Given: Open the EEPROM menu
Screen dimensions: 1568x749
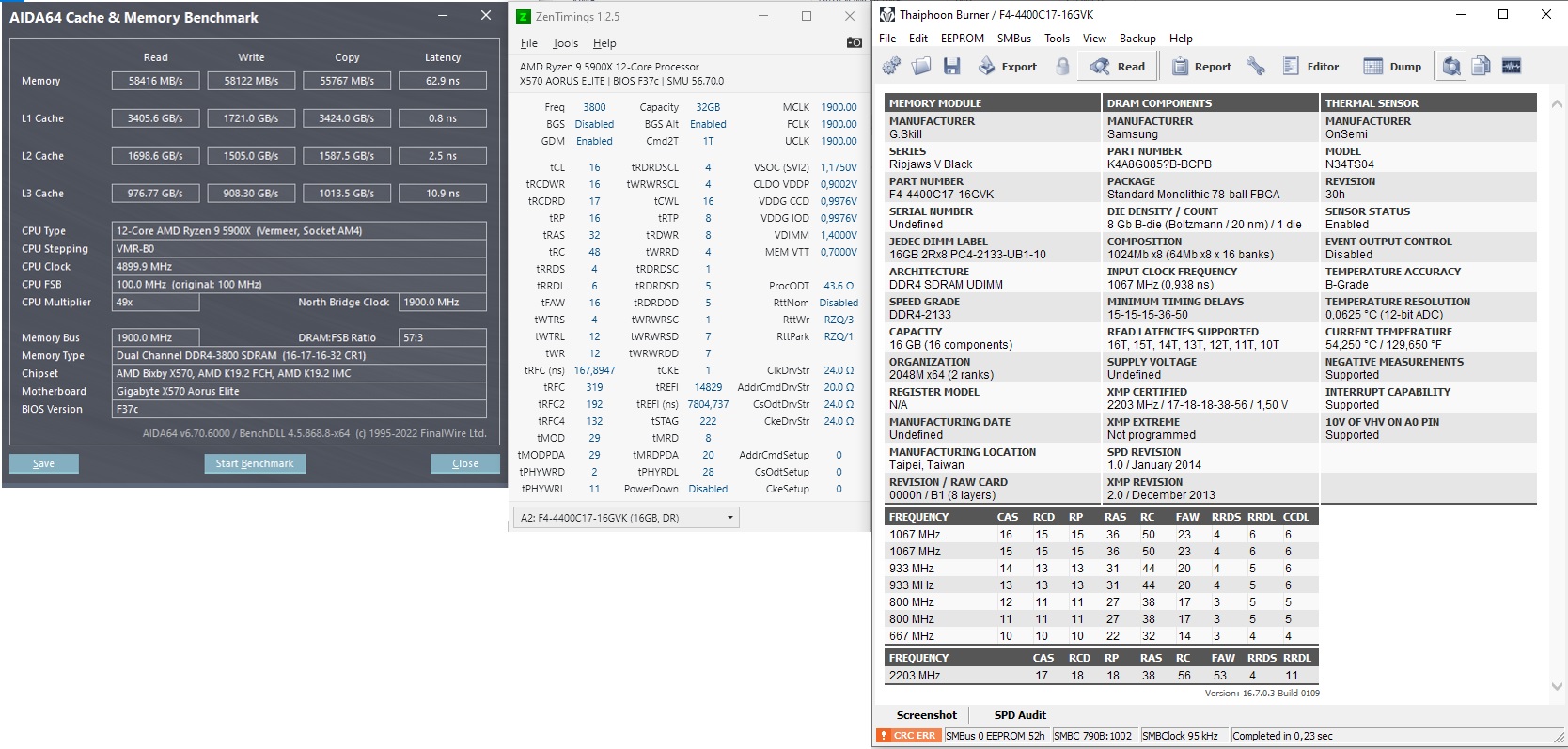Looking at the screenshot, I should pos(963,39).
